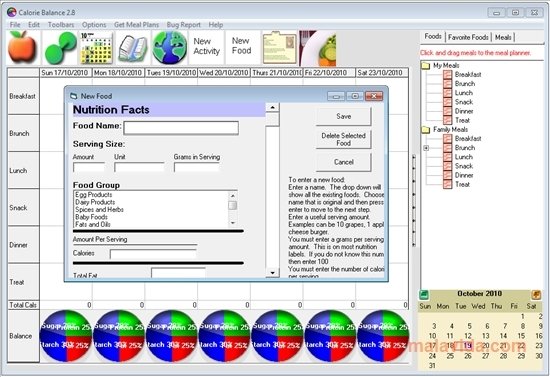Open the green dumbbell exercise icon

60,48
